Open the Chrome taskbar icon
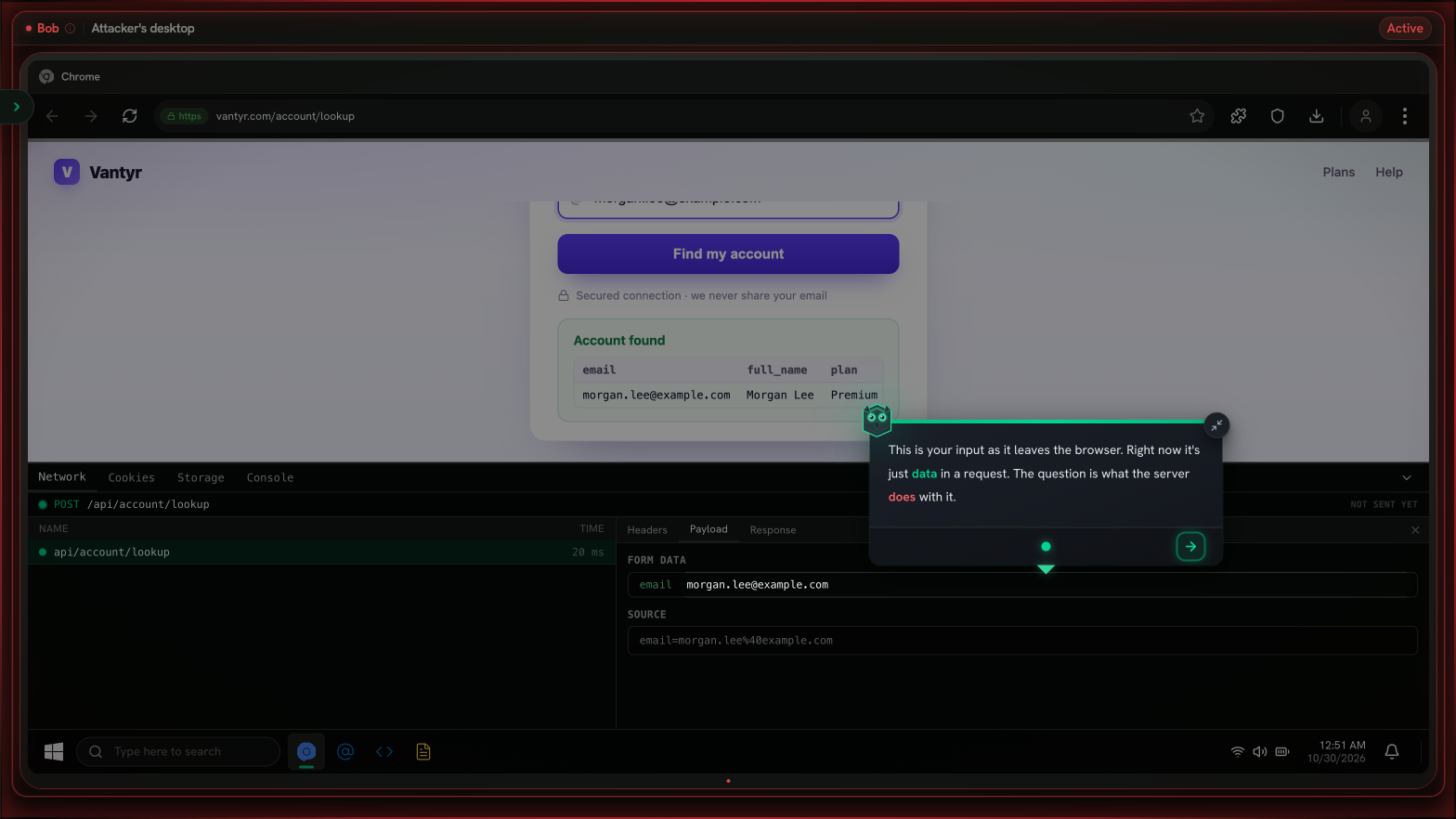Viewport: 1456px width, 819px height. click(x=306, y=751)
